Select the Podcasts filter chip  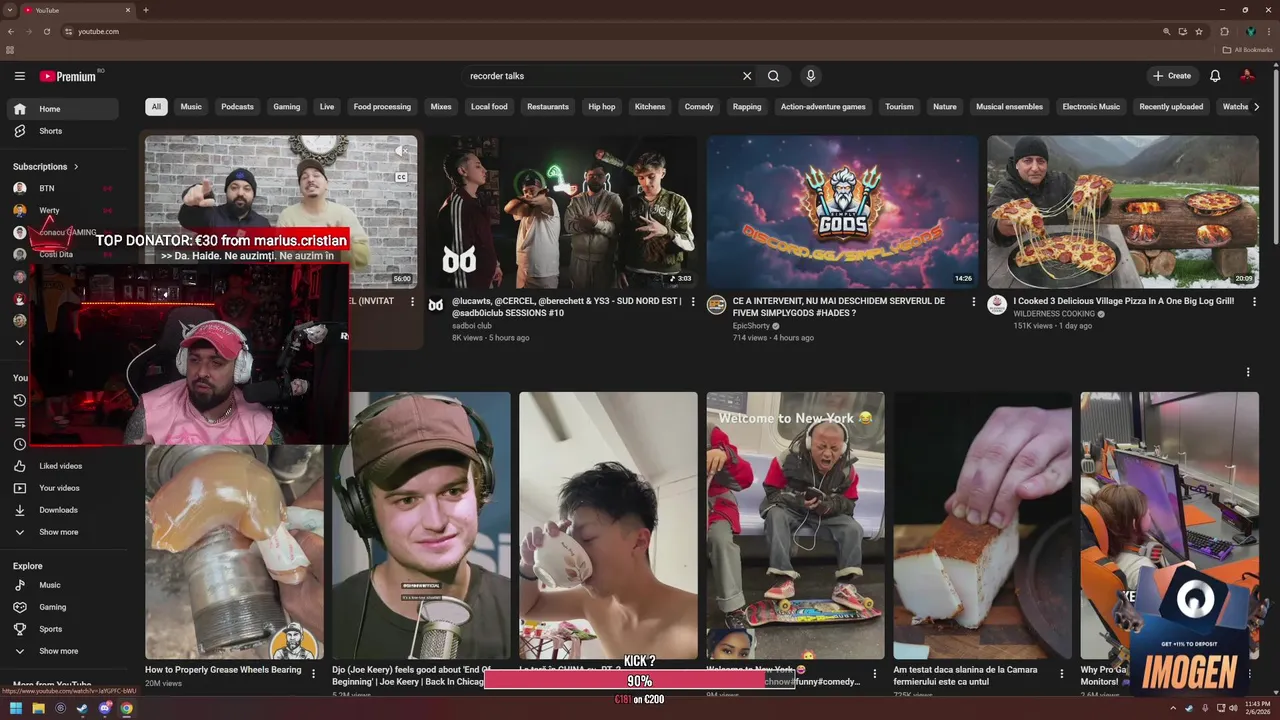[238, 107]
